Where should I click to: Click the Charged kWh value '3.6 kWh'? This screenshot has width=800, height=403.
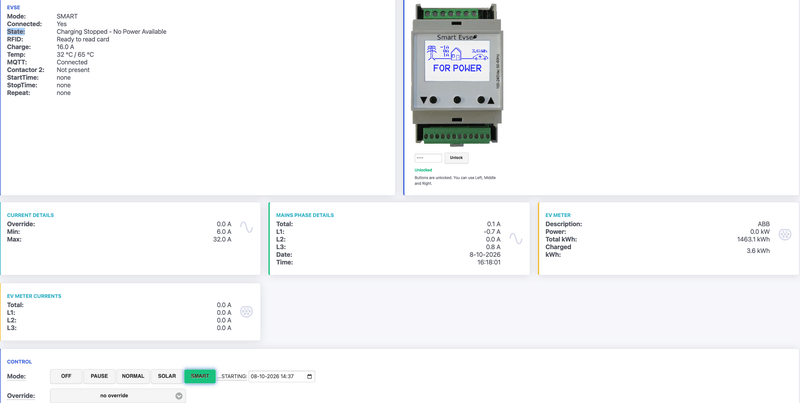758,251
